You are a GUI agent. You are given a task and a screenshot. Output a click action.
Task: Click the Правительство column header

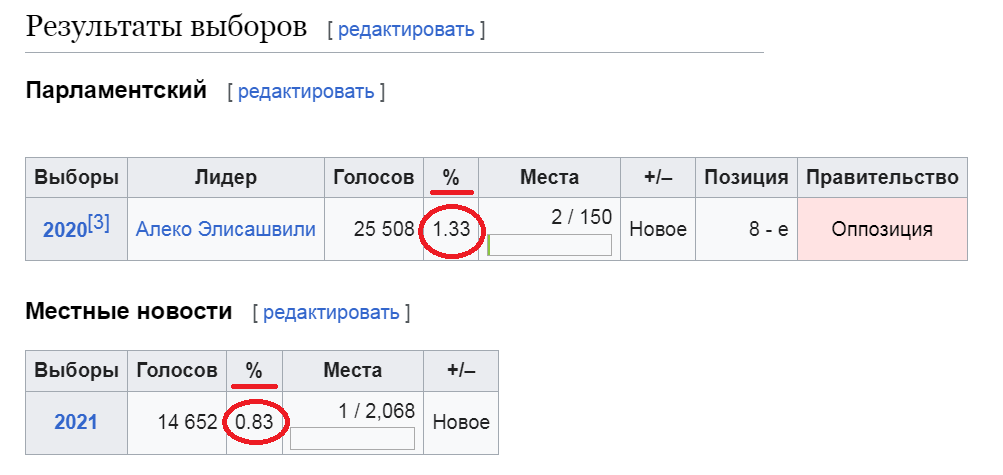point(882,178)
